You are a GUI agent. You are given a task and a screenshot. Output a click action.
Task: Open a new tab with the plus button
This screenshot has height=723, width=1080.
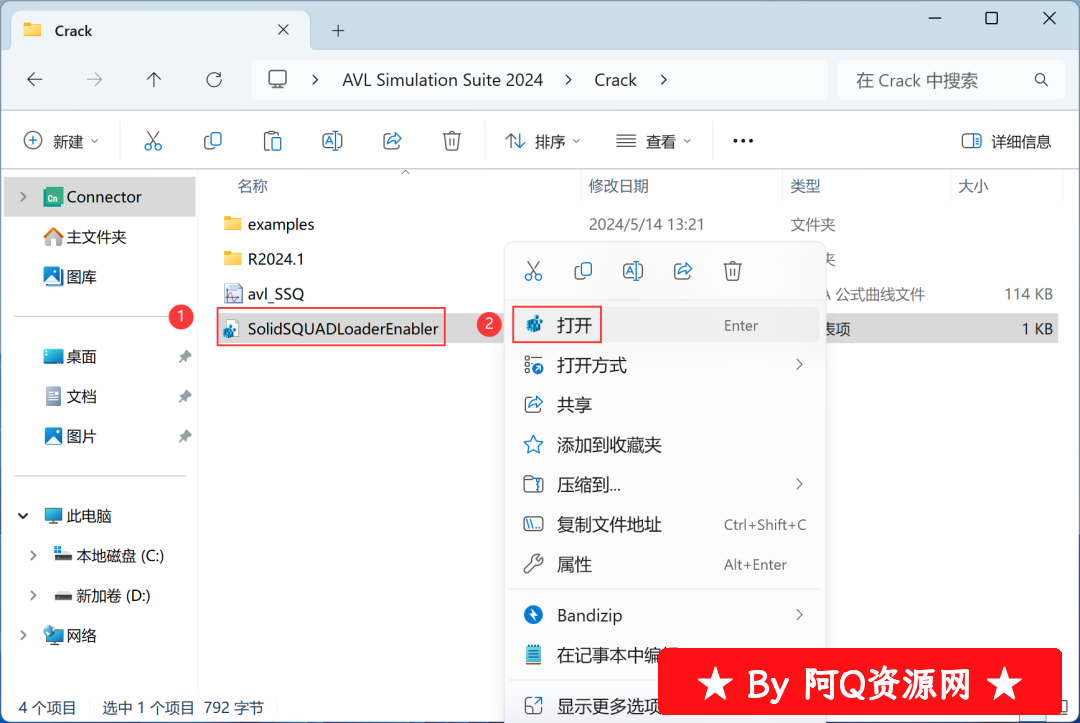(338, 30)
